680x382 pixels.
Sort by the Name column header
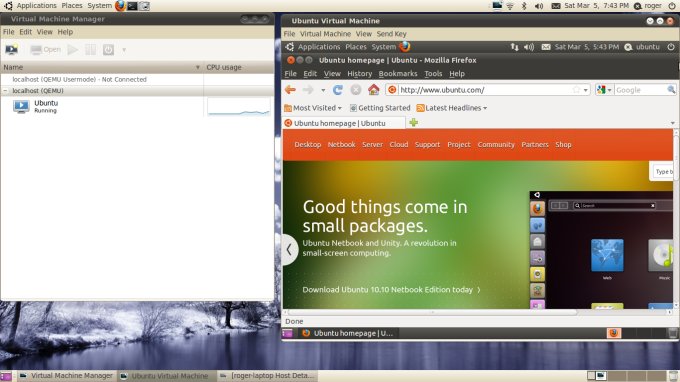102,67
